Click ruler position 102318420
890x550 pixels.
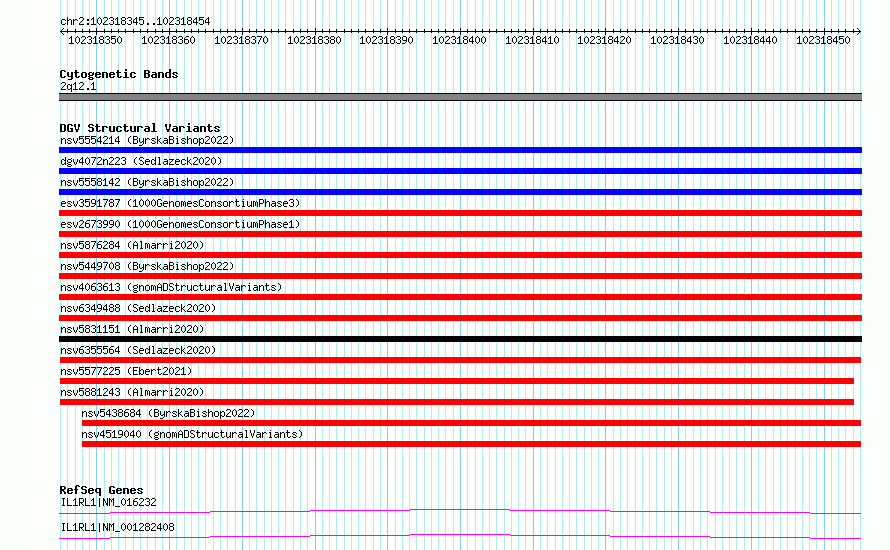(x=604, y=40)
